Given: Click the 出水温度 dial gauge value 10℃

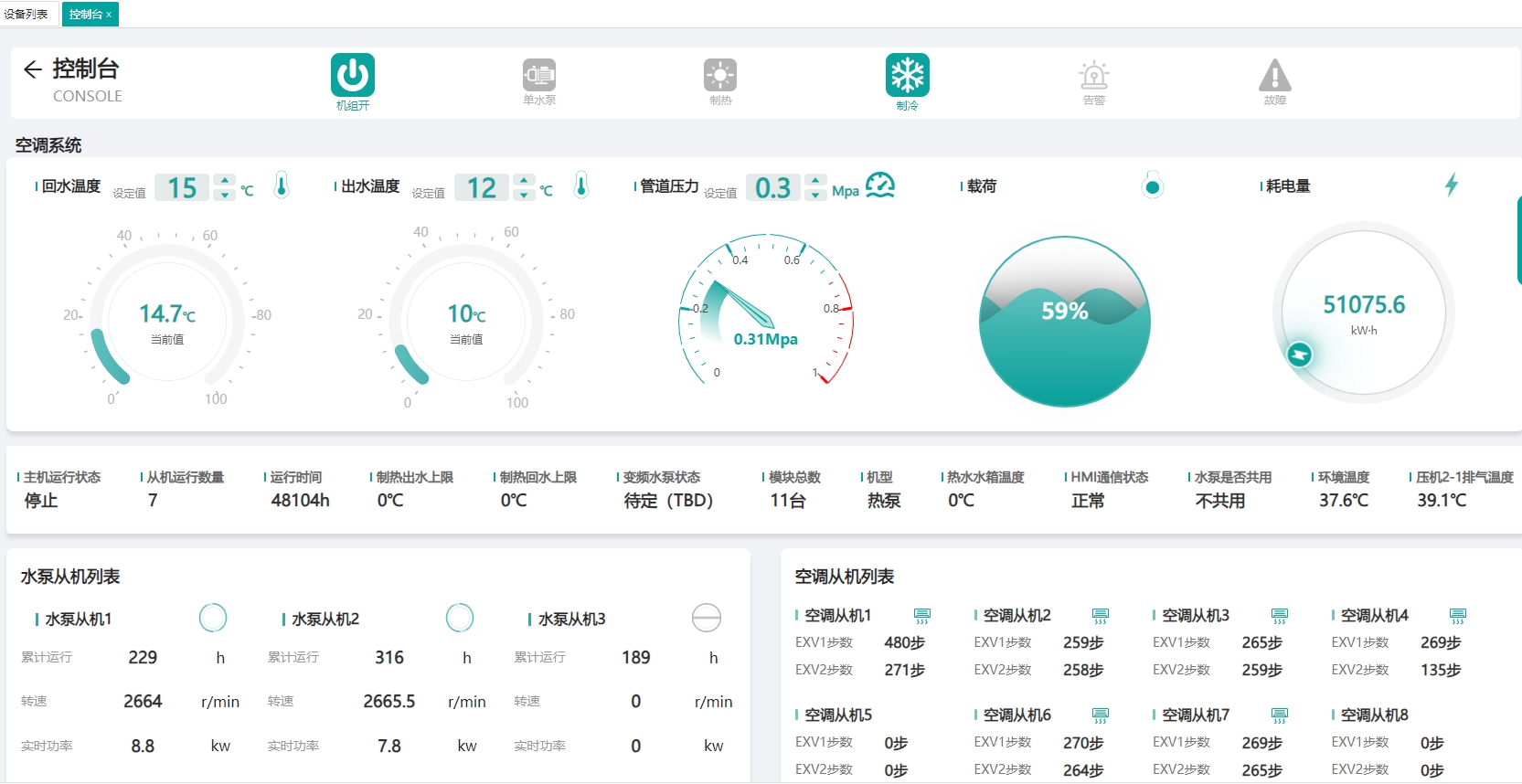Looking at the screenshot, I should point(466,313).
